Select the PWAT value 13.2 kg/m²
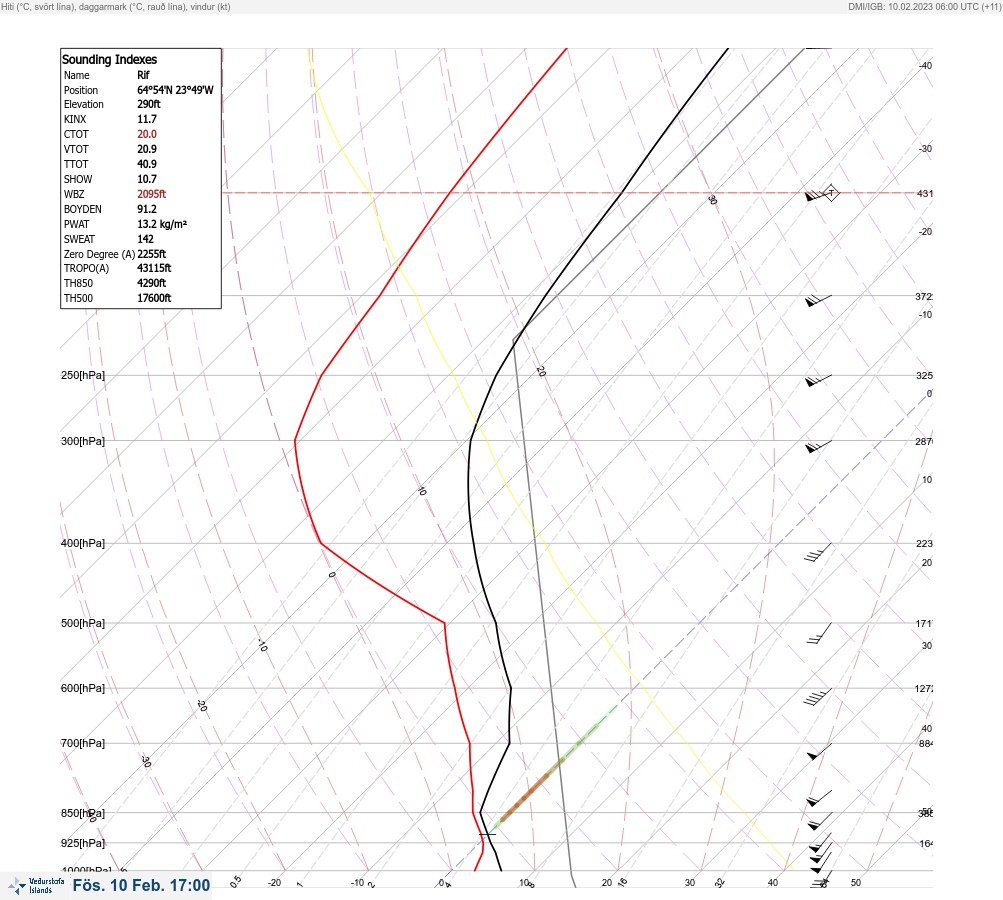 [x=162, y=224]
